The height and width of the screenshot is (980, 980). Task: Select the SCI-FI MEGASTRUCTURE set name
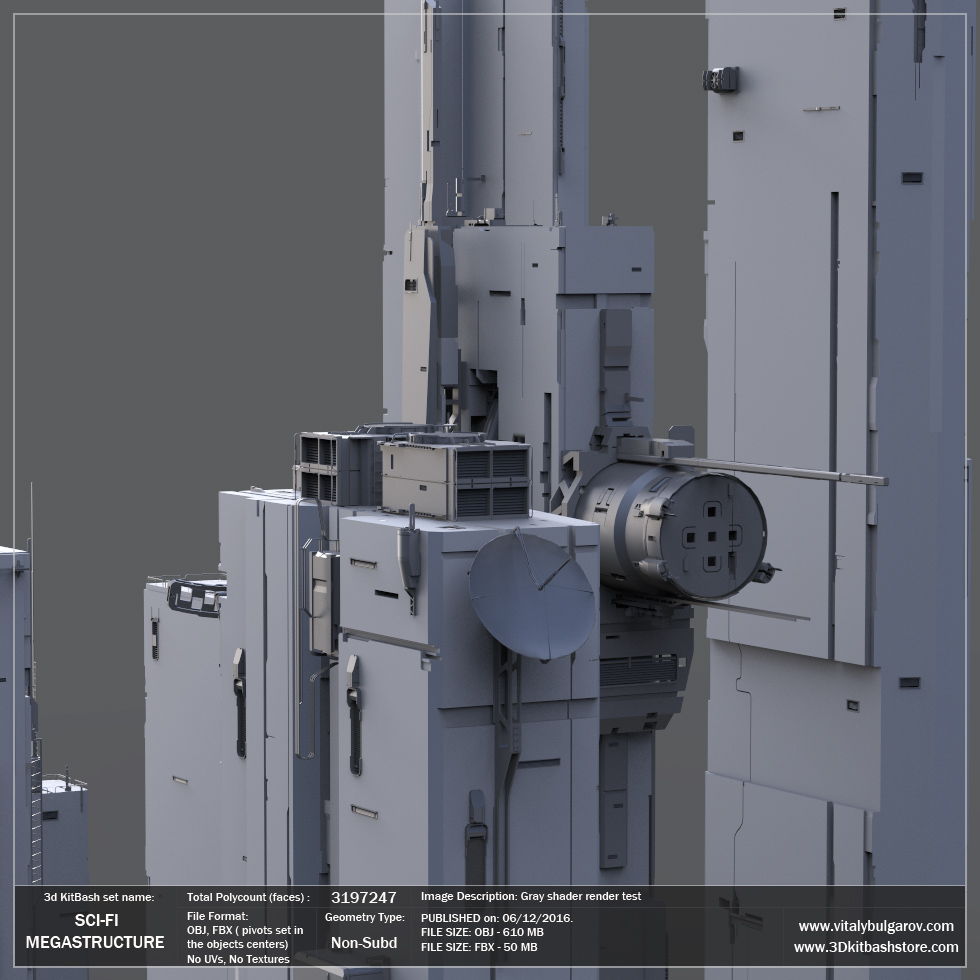pyautogui.click(x=95, y=931)
